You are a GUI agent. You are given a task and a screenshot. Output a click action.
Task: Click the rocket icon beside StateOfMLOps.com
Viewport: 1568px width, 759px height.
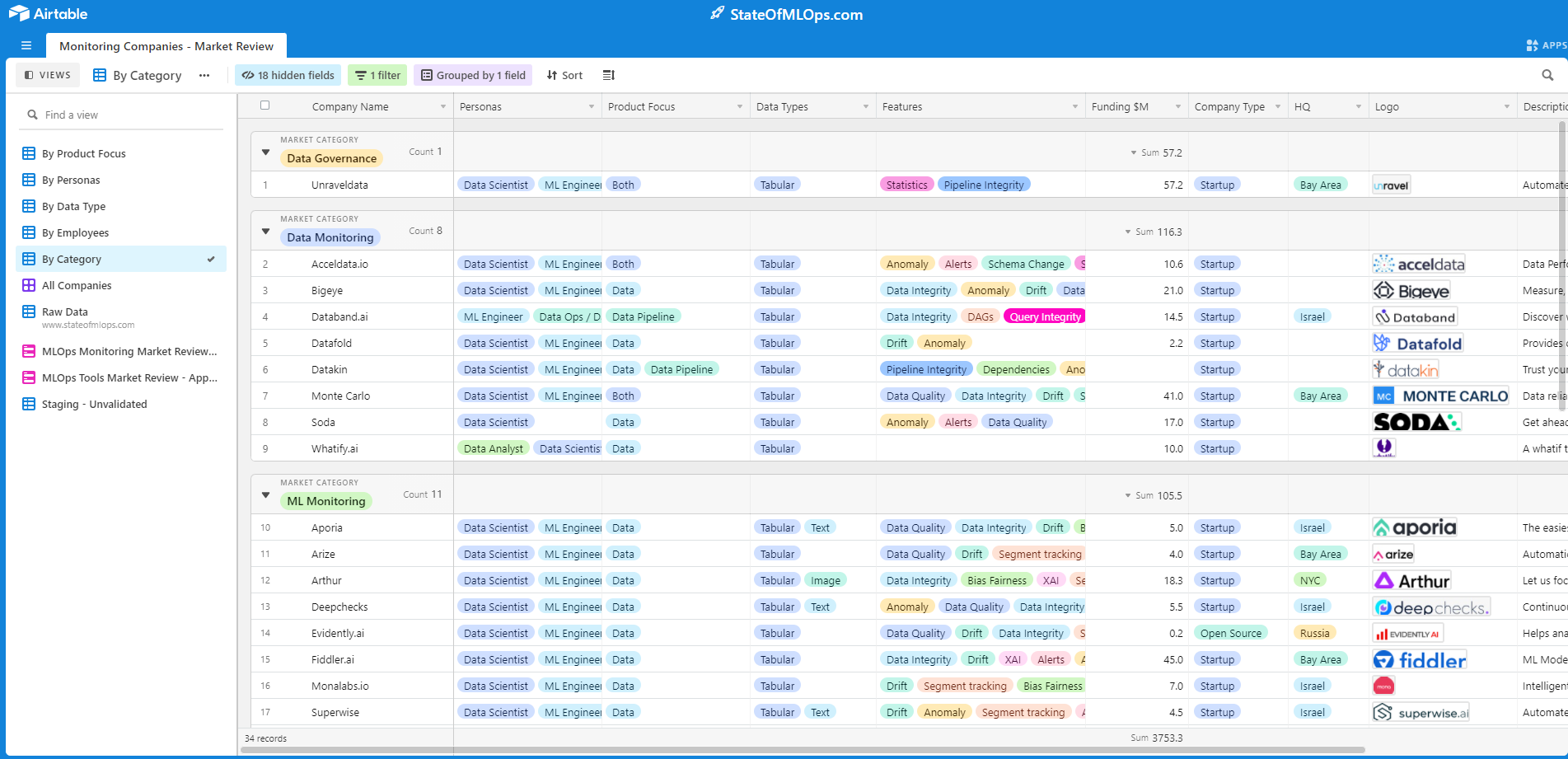pyautogui.click(x=718, y=13)
